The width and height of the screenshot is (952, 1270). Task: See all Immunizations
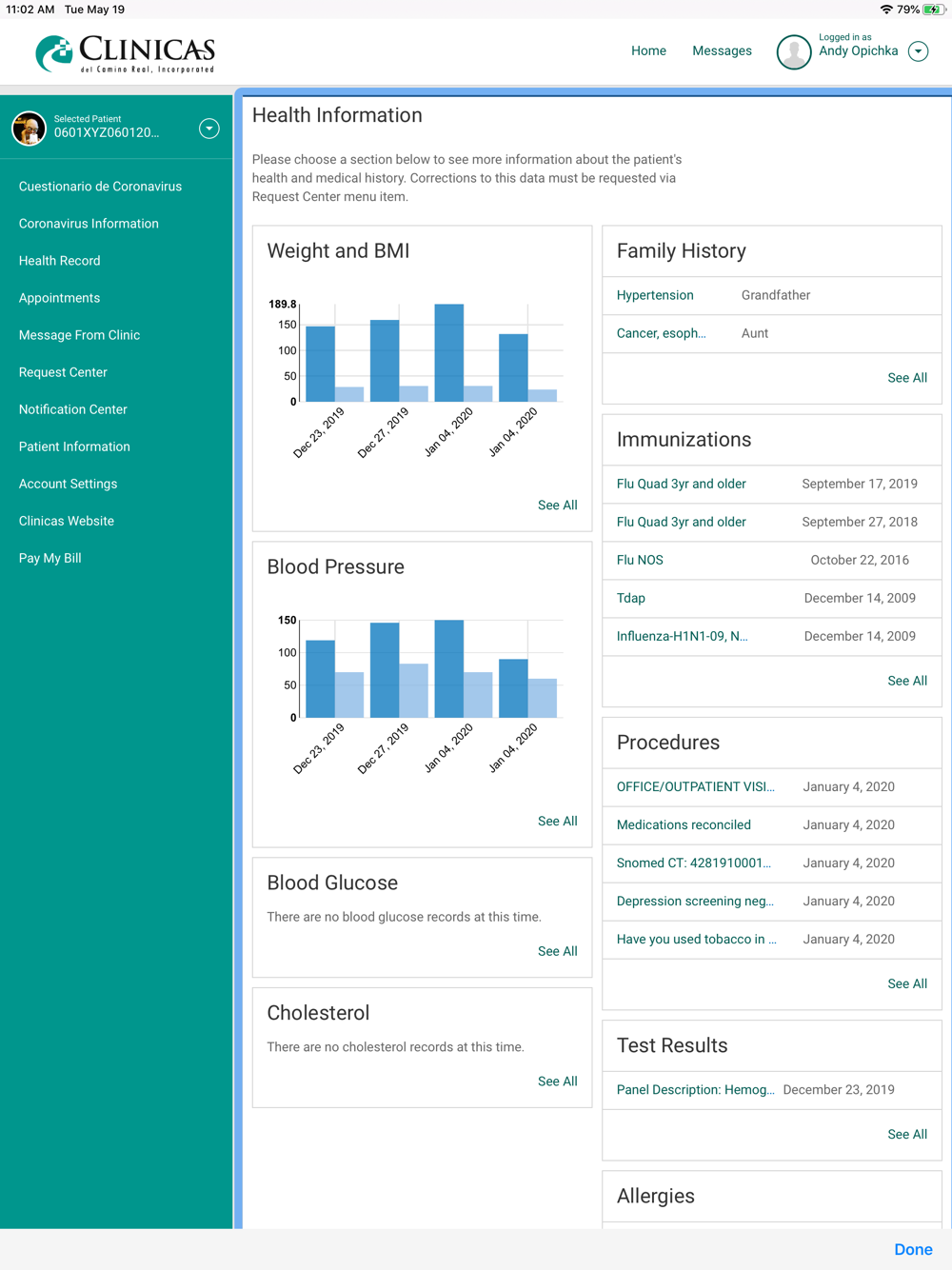click(907, 681)
